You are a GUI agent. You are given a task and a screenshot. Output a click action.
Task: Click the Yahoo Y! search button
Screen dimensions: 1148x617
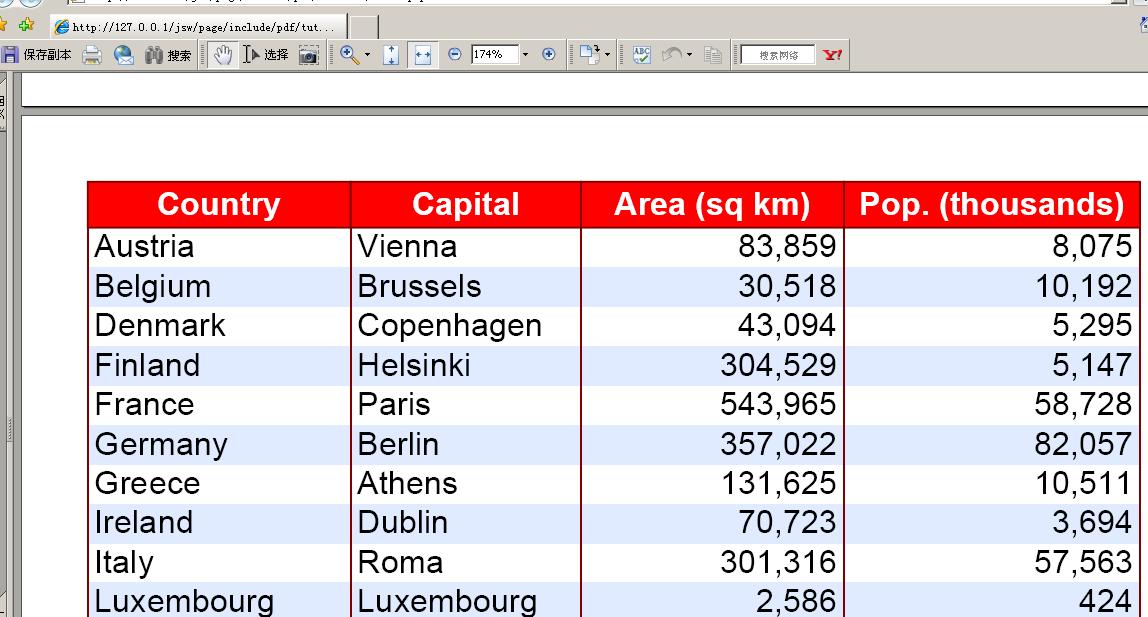point(832,55)
